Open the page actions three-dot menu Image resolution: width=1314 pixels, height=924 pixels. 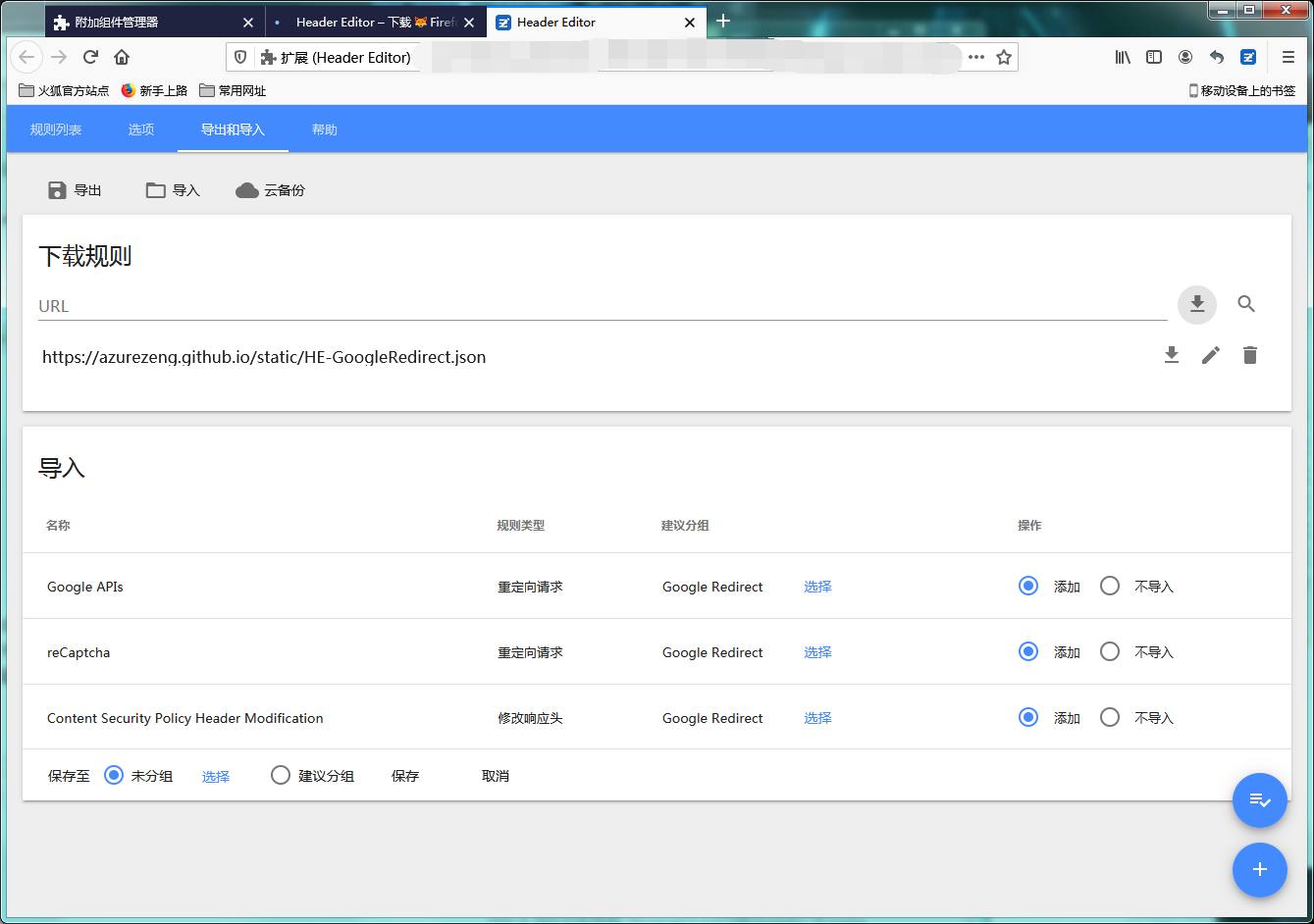pos(975,57)
